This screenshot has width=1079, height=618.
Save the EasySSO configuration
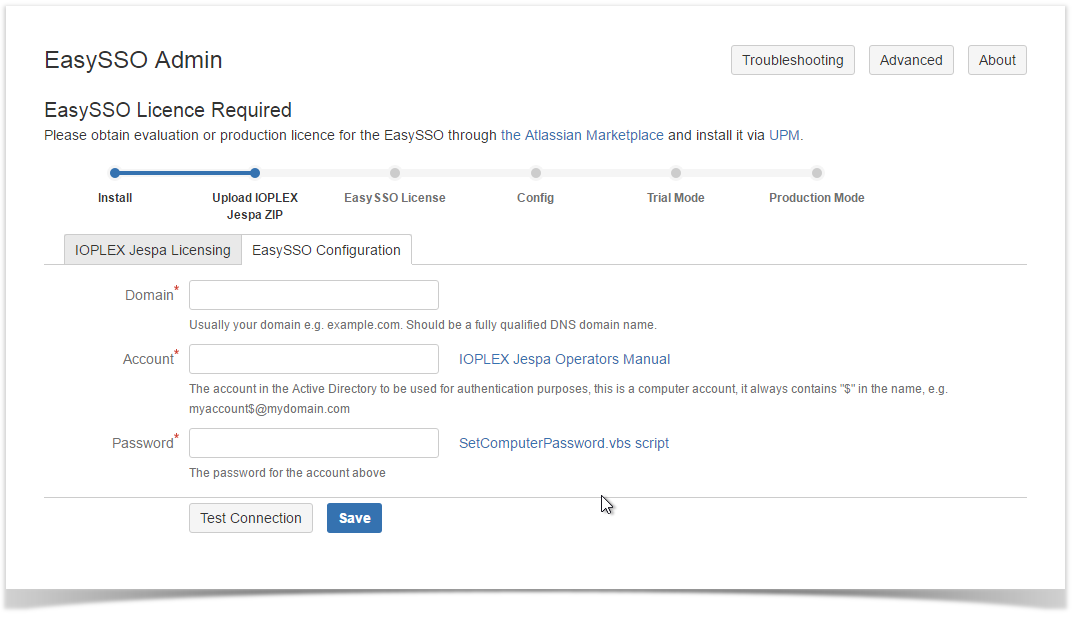pyautogui.click(x=354, y=518)
